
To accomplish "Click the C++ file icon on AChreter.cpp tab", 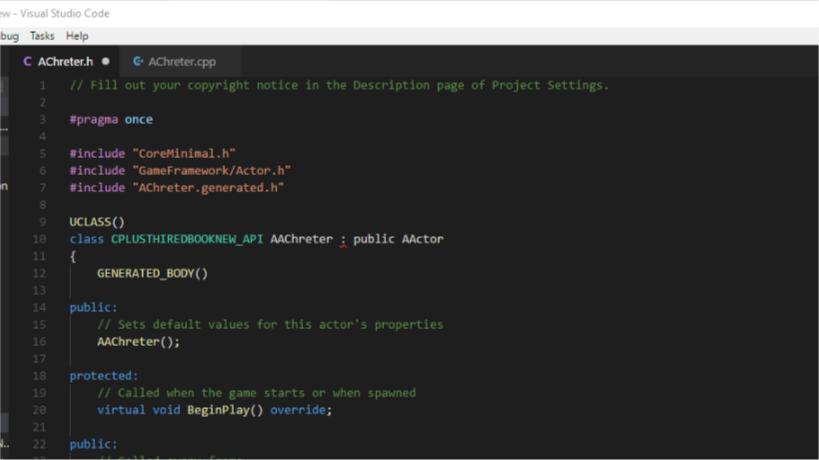I will click(138, 62).
